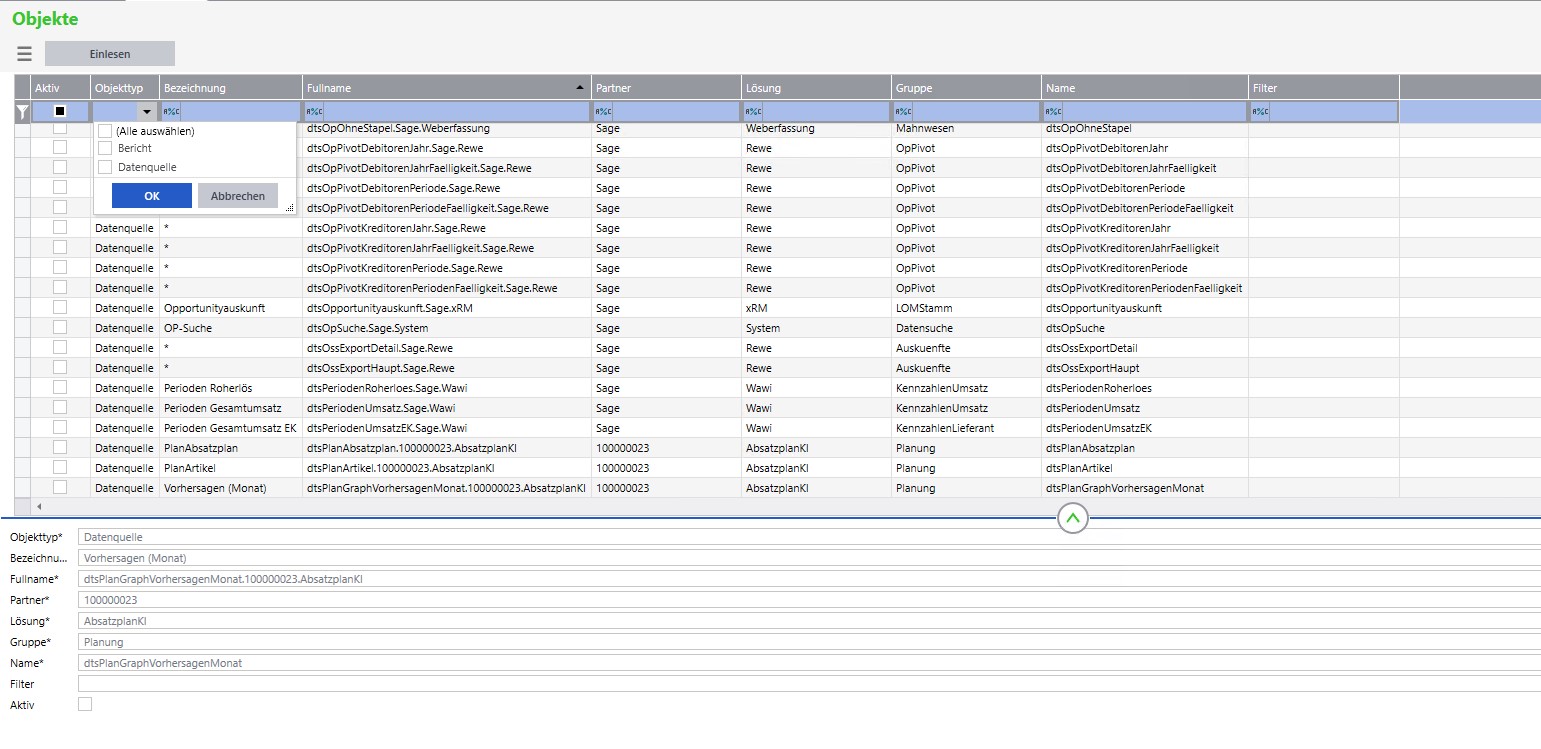Click horizontal scrollbar left arrow
Image resolution: width=1541 pixels, height=749 pixels.
coord(40,507)
